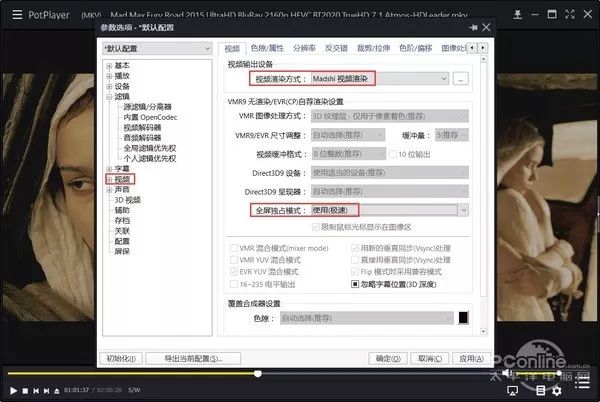Switch to the 色阶/偏移 tab
This screenshot has width=600, height=402.
pyautogui.click(x=416, y=48)
